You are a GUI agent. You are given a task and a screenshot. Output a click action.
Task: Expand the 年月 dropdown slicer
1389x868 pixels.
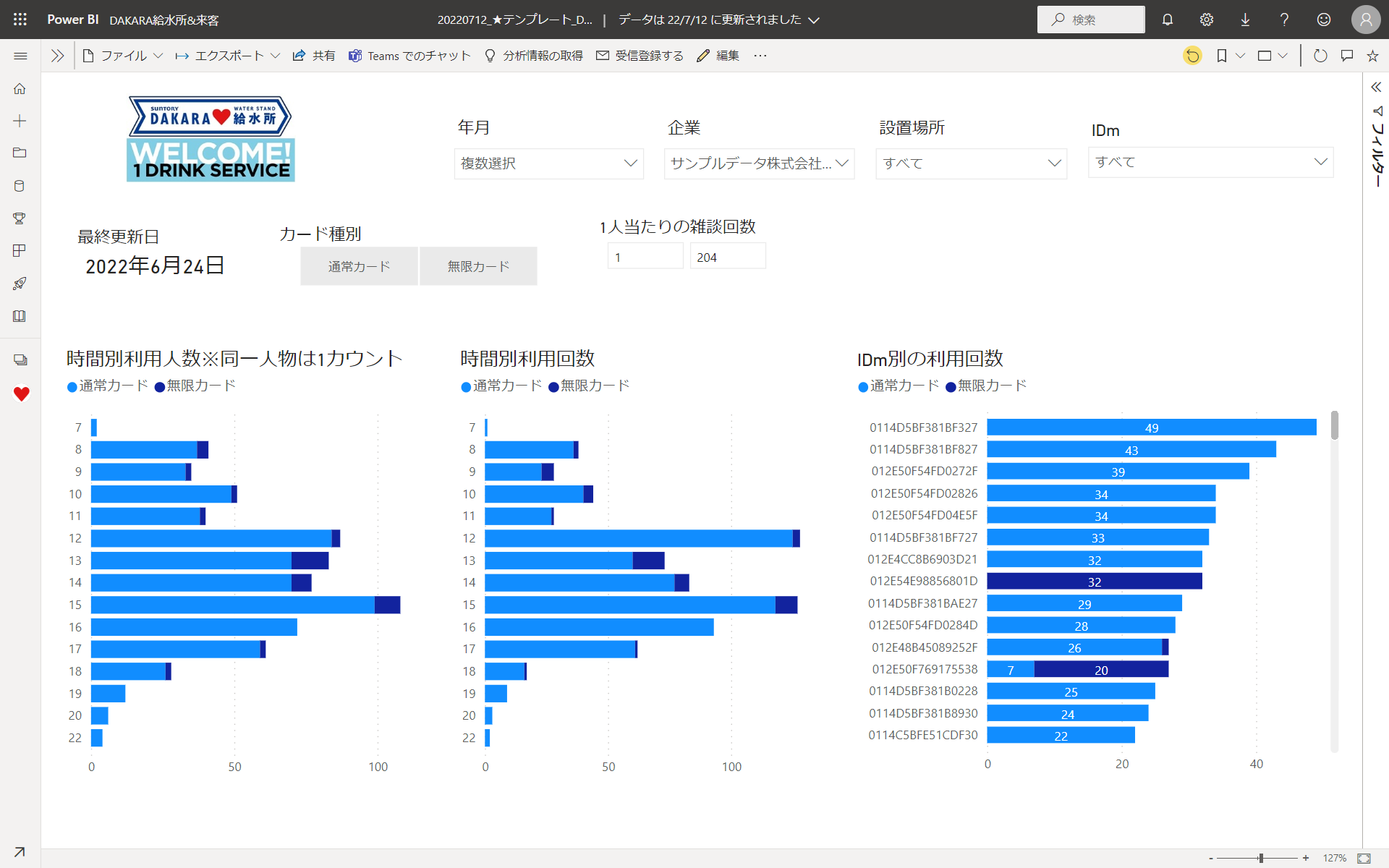549,163
